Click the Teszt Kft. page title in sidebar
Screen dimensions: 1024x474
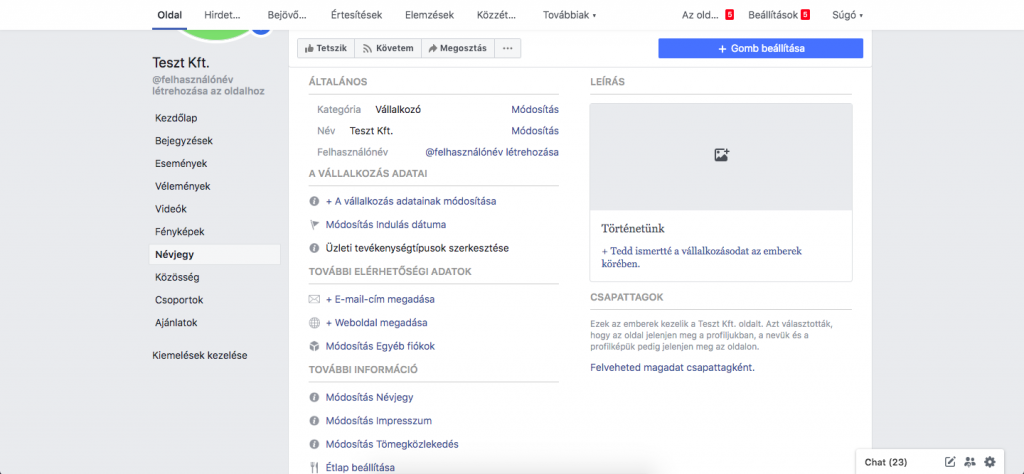pyautogui.click(x=180, y=63)
